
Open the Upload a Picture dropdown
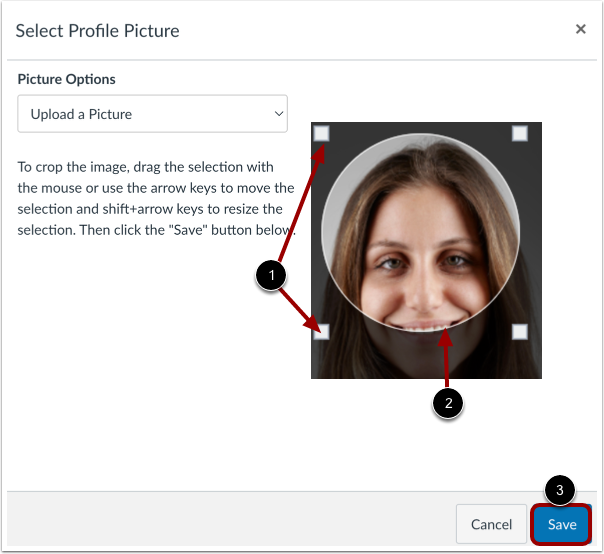[x=153, y=114]
